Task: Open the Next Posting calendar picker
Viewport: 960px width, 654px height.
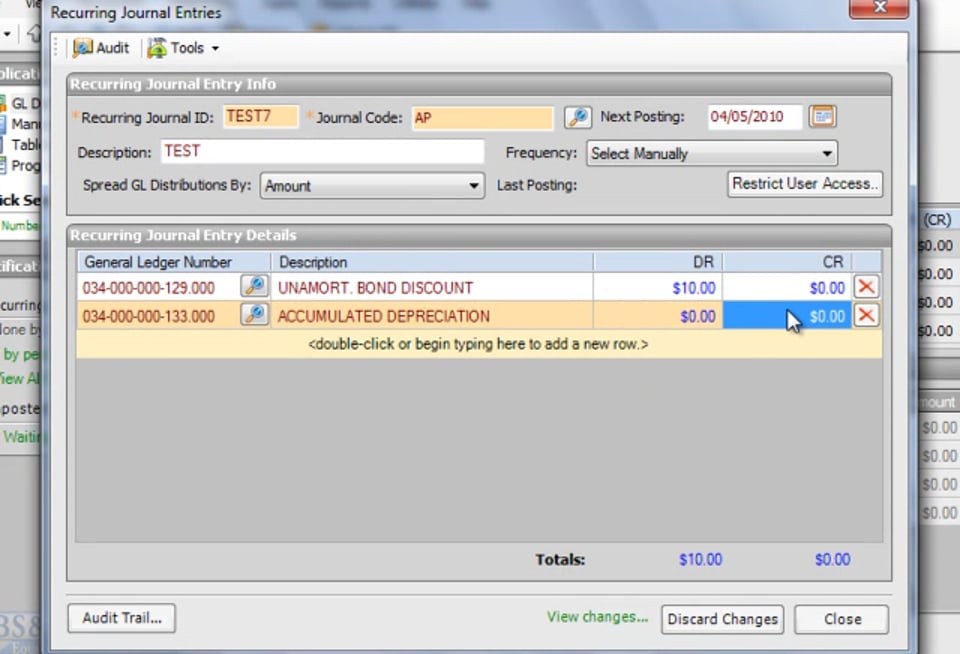Action: (x=822, y=116)
